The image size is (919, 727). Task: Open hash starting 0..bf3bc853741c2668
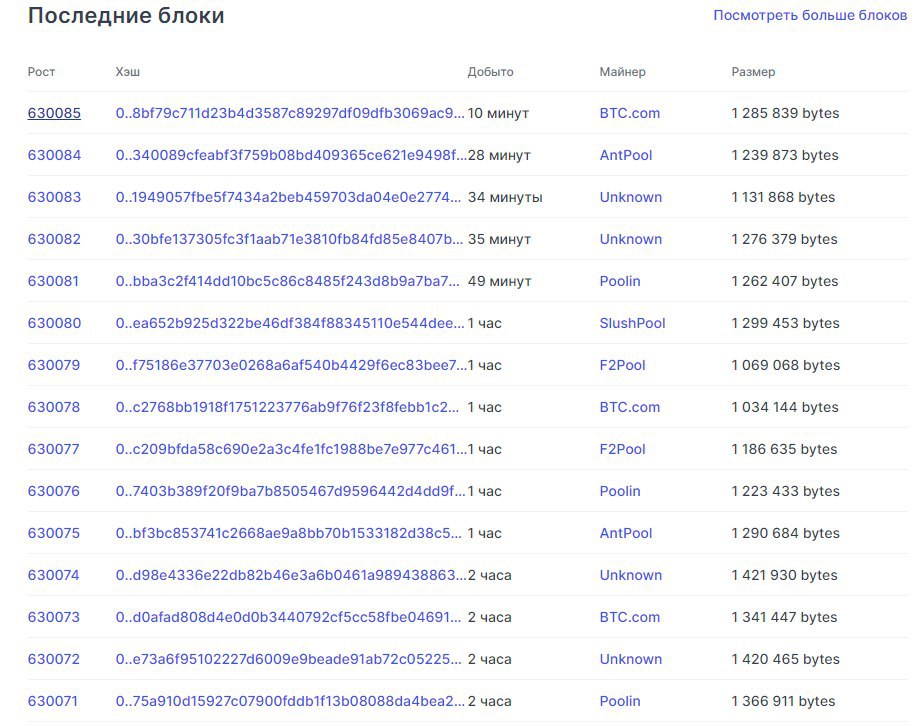(288, 534)
